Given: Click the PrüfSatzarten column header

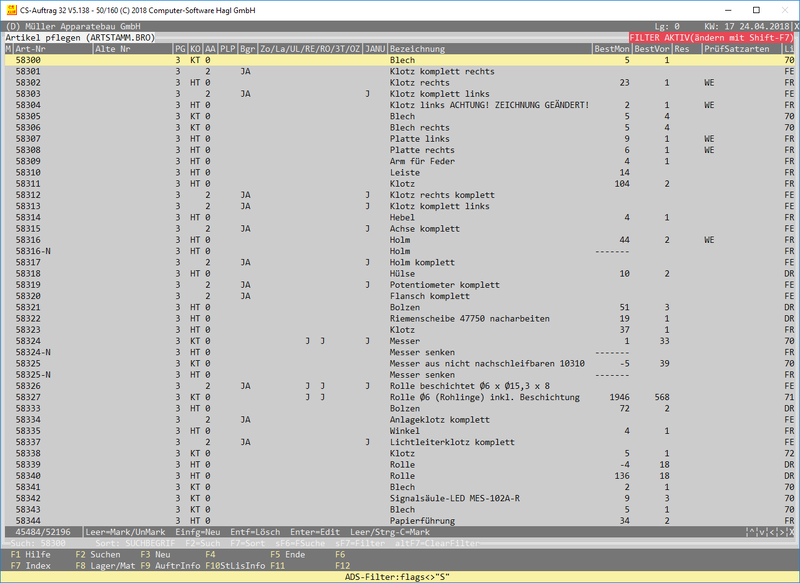Looking at the screenshot, I should click(x=737, y=49).
